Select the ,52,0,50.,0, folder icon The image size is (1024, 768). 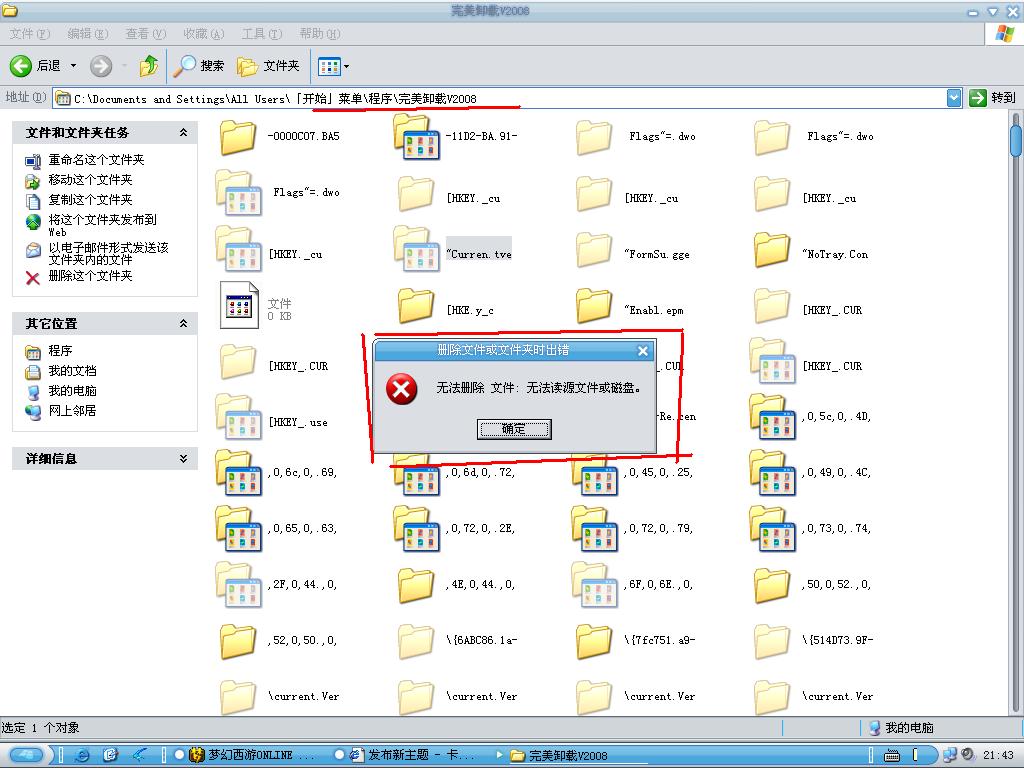(238, 641)
